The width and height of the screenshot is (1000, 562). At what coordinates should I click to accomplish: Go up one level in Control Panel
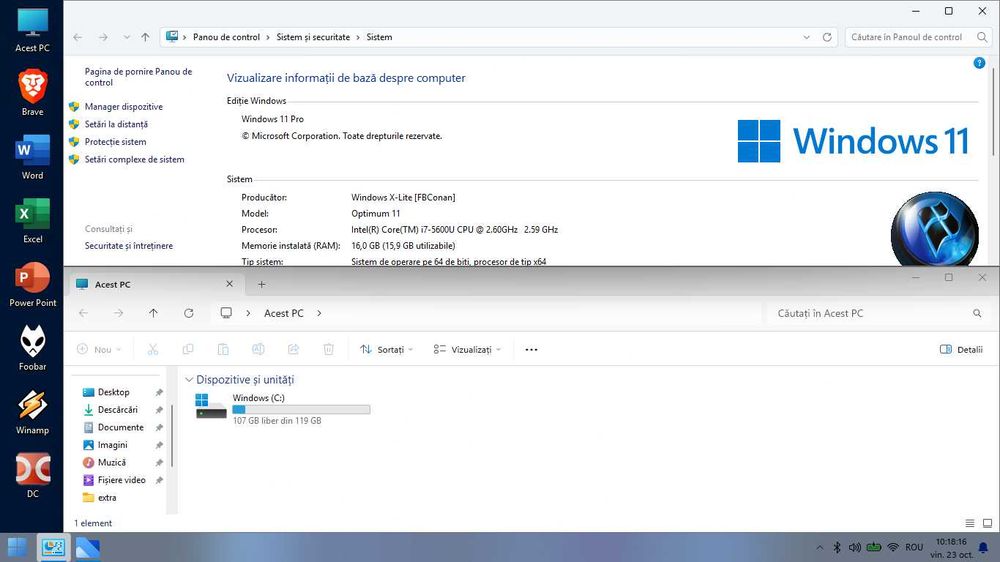tap(145, 37)
